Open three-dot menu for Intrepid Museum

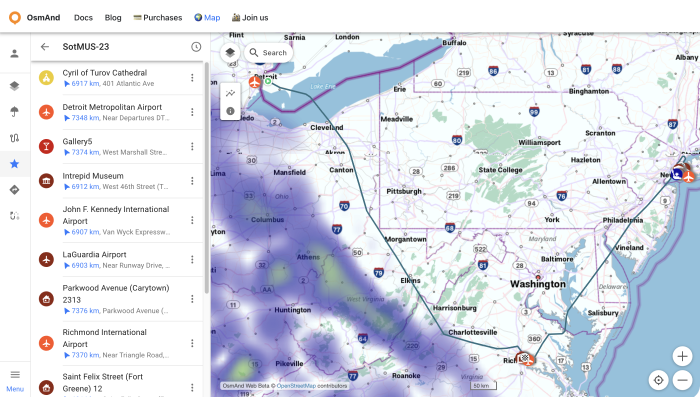click(192, 181)
